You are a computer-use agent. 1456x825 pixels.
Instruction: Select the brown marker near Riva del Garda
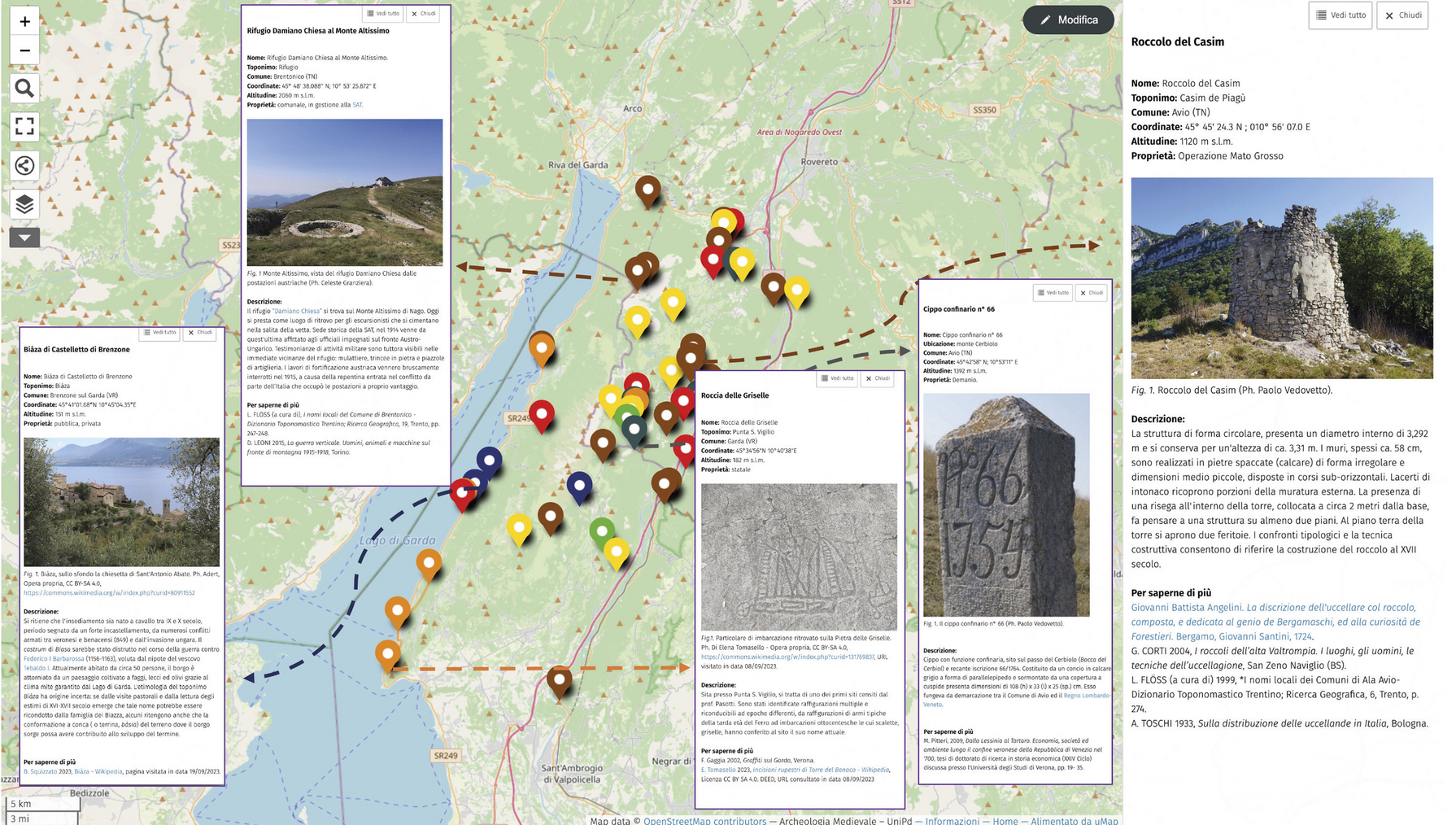point(647,190)
